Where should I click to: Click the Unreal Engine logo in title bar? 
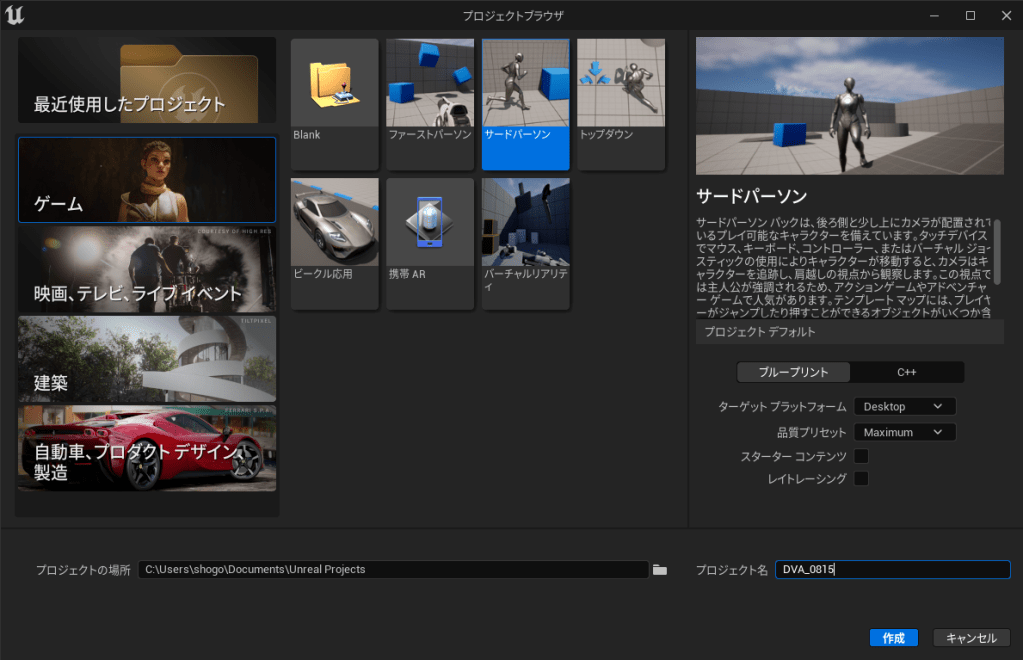[15, 15]
